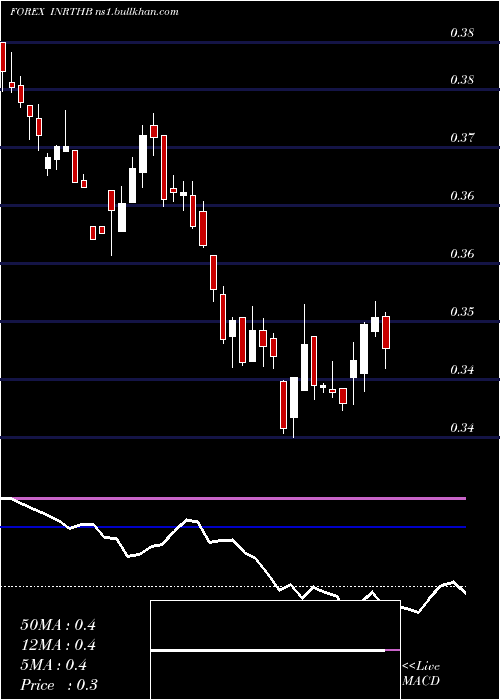
Task: Click the first red candlestick at top left
Action: pyautogui.click(x=3, y=57)
